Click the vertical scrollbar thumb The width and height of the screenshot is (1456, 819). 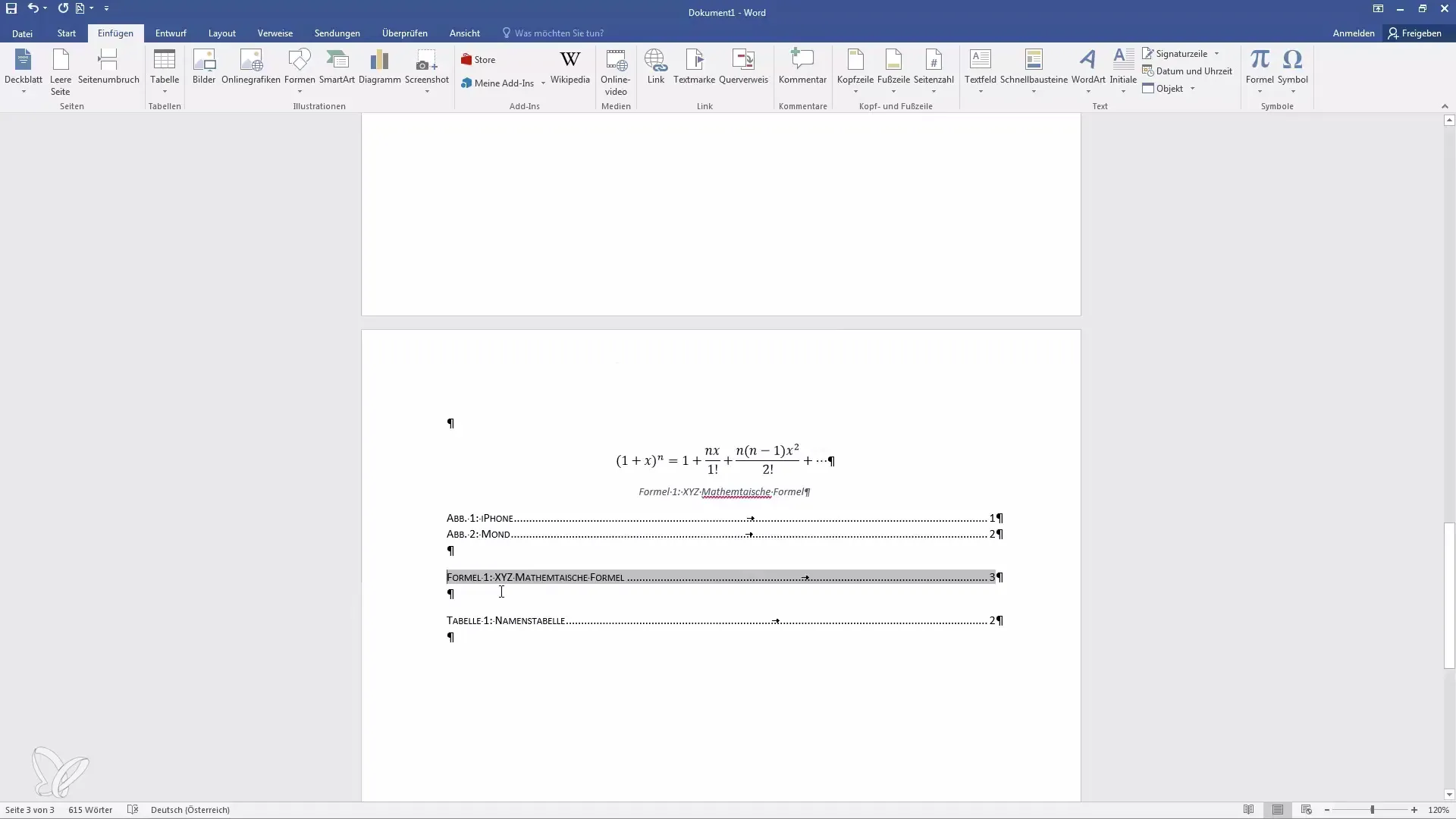click(x=1449, y=595)
